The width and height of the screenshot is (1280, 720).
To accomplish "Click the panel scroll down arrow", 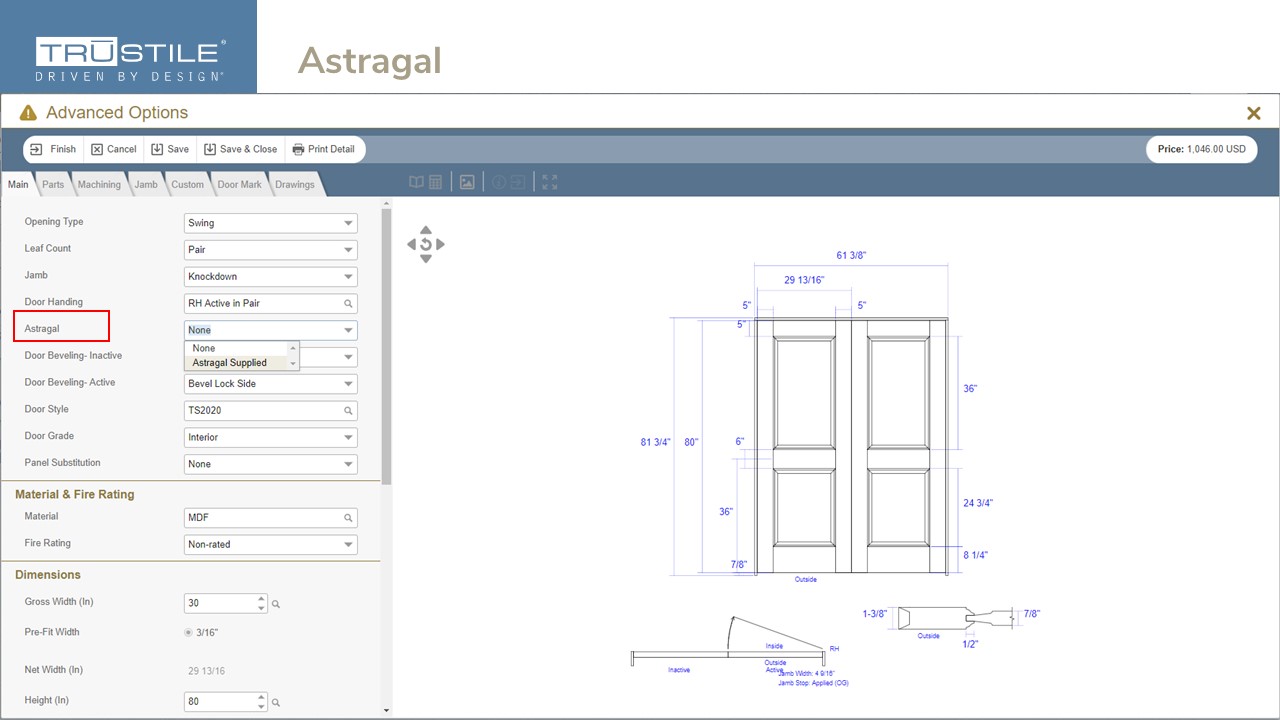I will [x=387, y=711].
